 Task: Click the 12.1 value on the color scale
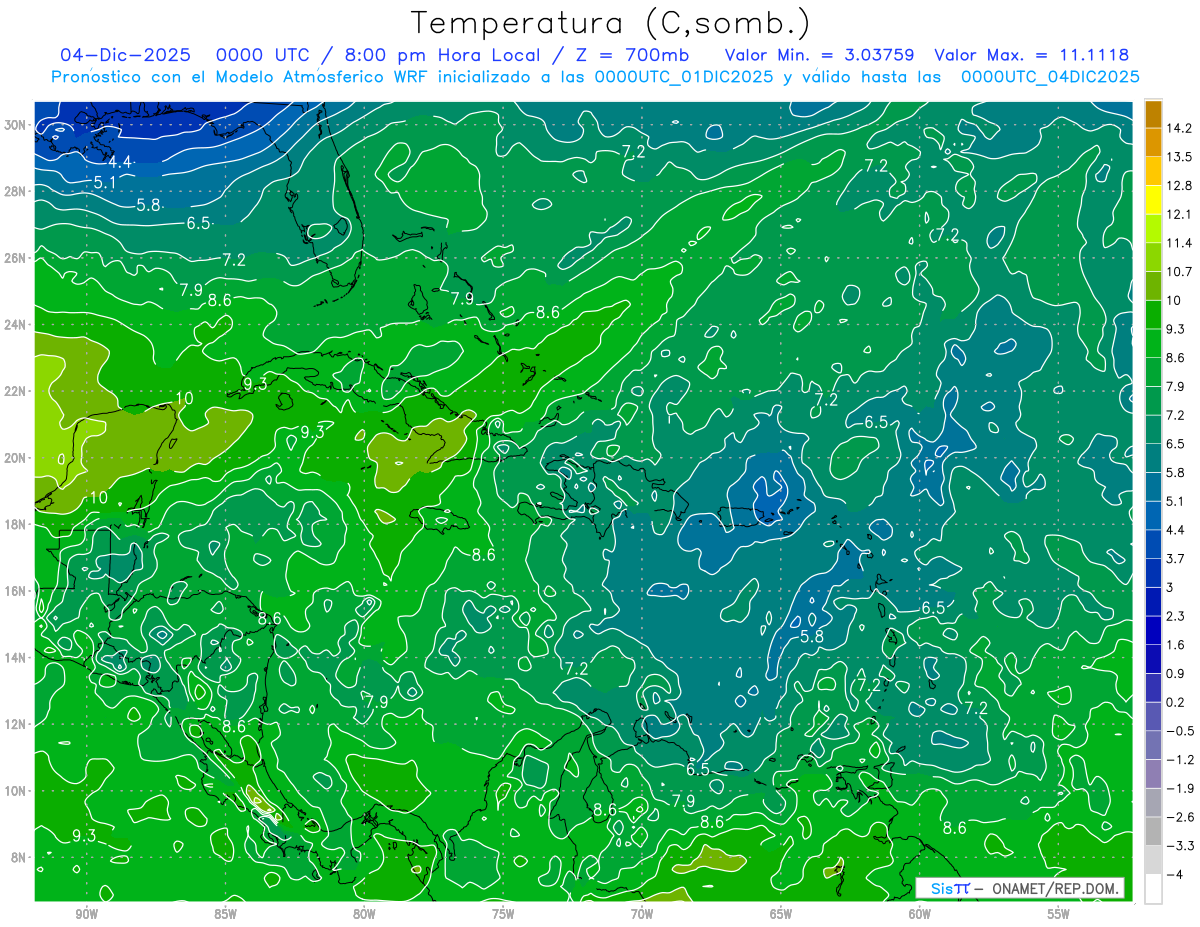pyautogui.click(x=1180, y=215)
